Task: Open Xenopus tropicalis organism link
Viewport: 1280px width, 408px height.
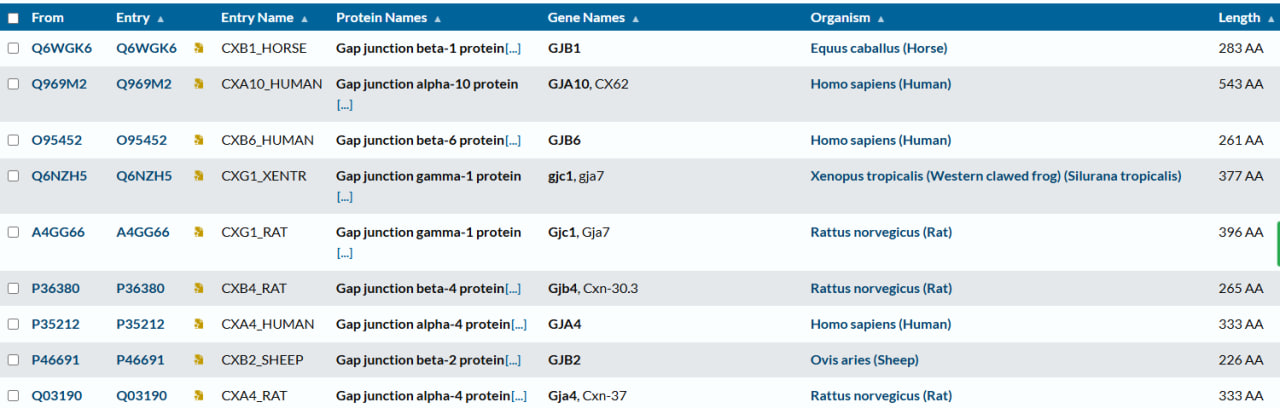Action: (x=996, y=176)
